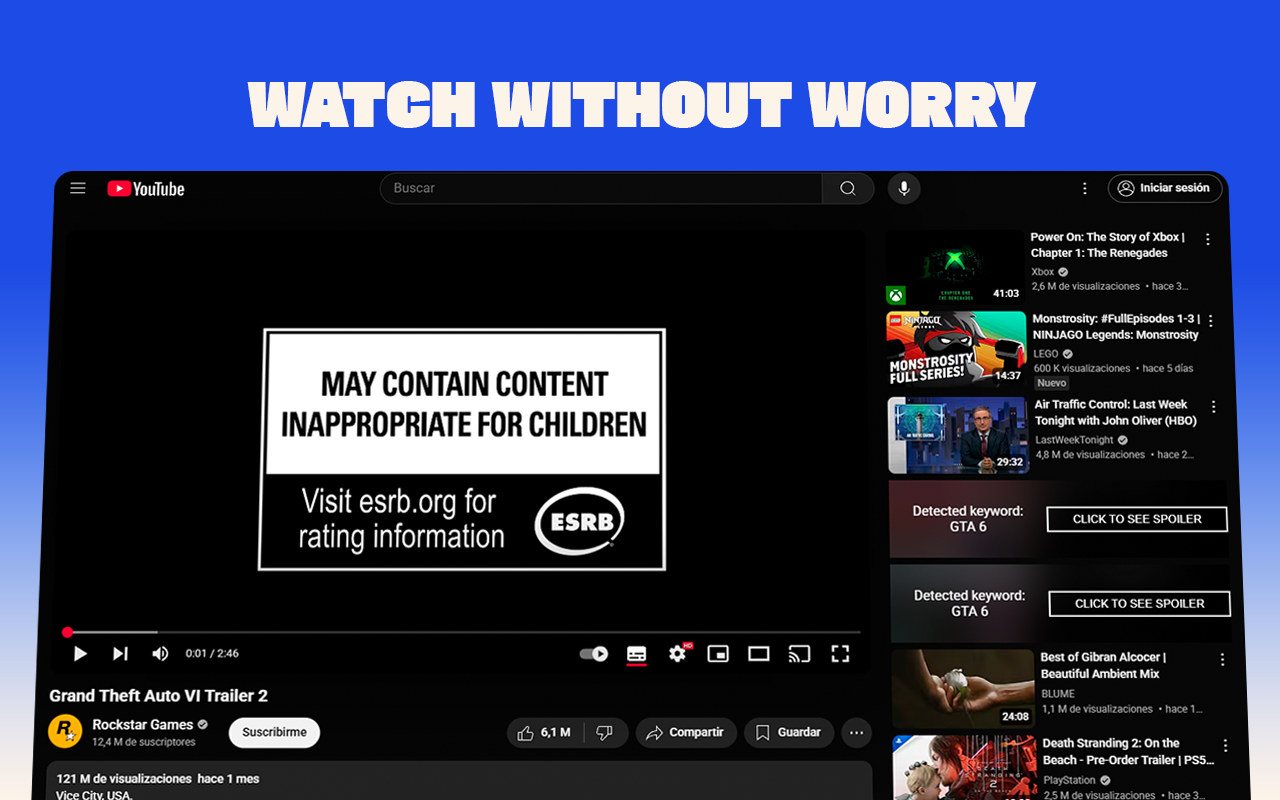This screenshot has width=1280, height=800.
Task: Save video with Guardar button
Action: (789, 733)
